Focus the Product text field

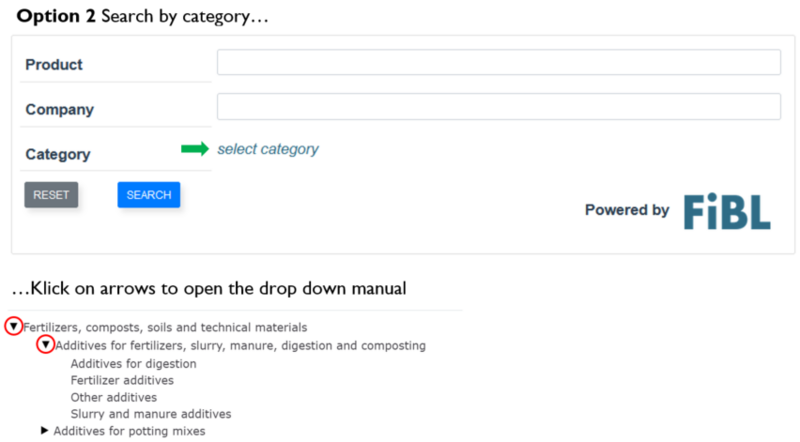(498, 63)
